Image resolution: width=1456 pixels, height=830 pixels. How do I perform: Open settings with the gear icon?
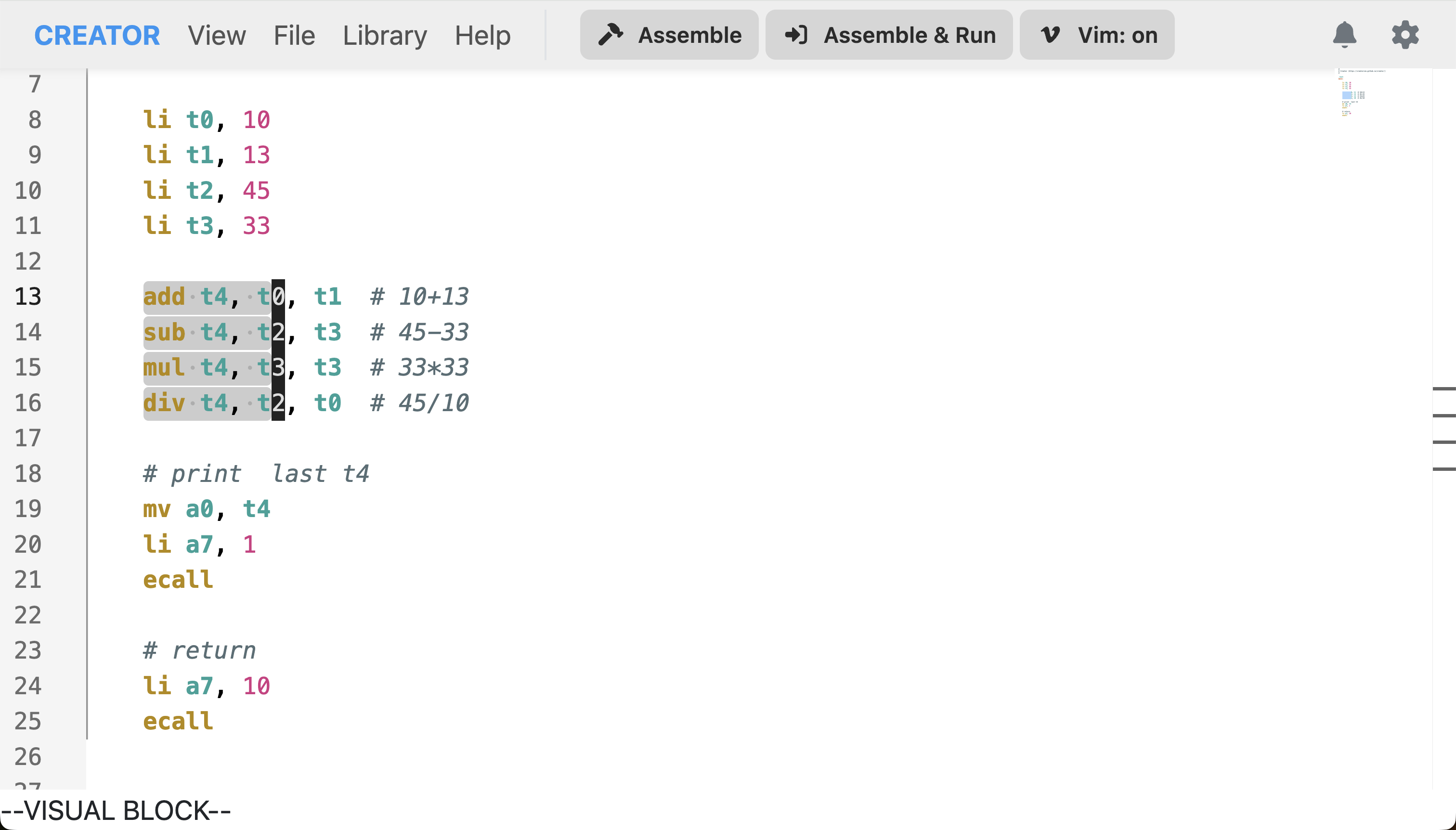tap(1405, 35)
